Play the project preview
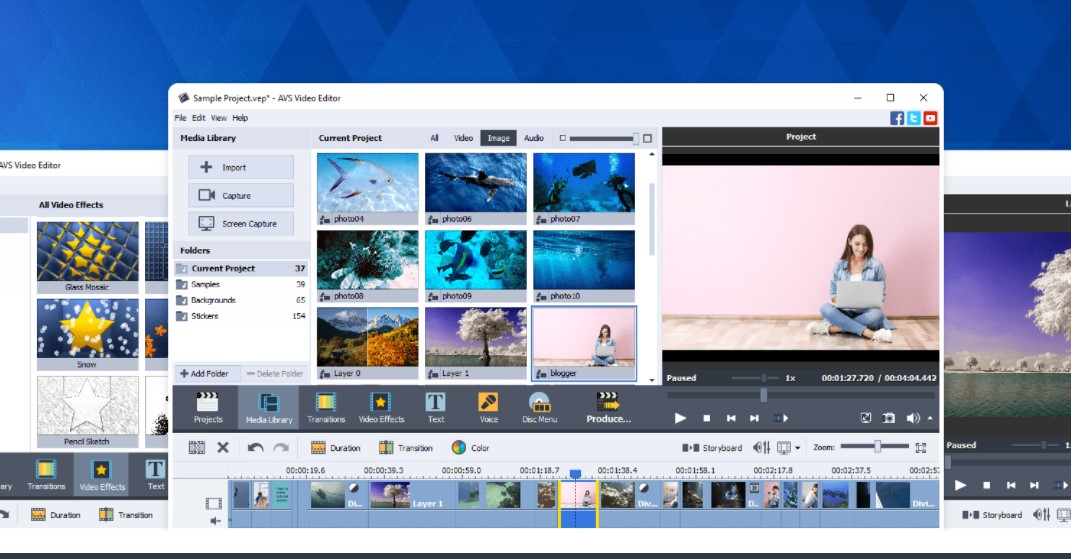This screenshot has height=559, width=1071. 680,418
